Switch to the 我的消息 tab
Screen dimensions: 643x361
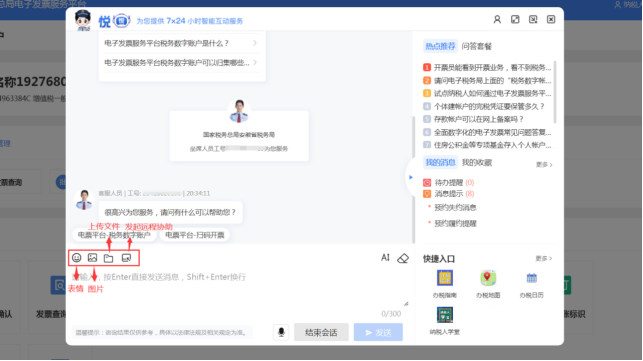(x=440, y=162)
